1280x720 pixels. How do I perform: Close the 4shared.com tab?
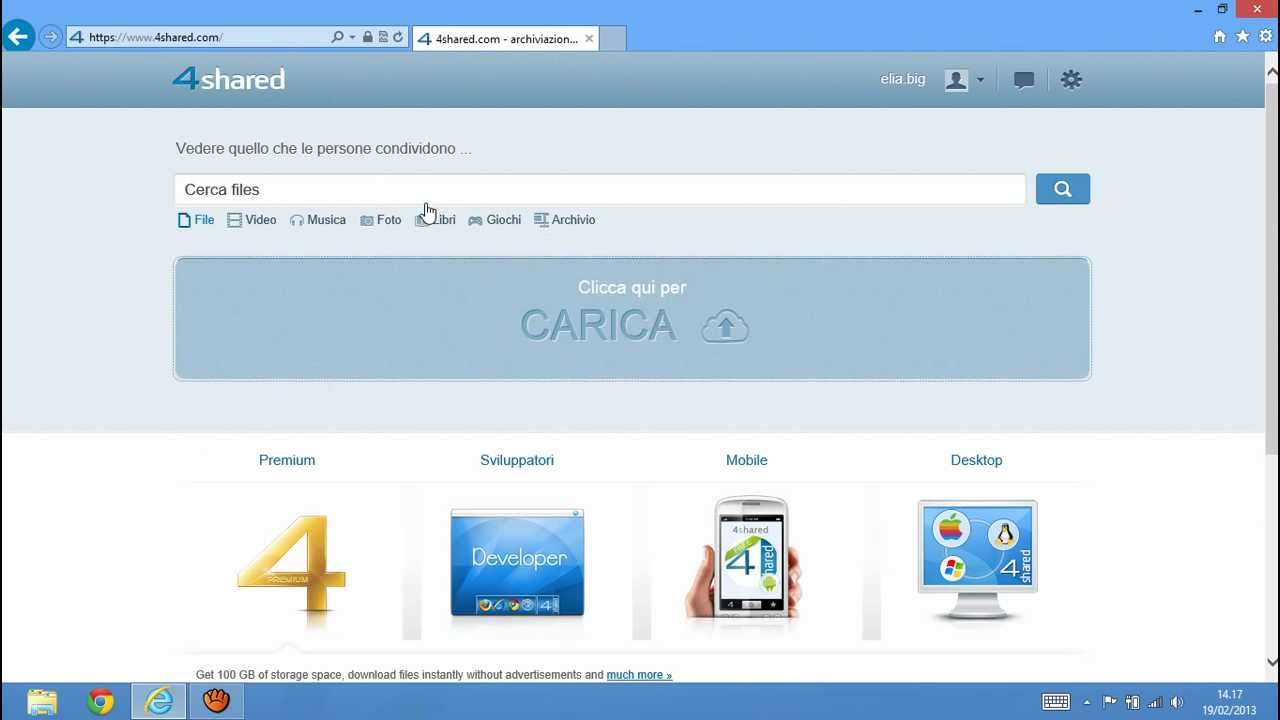(x=589, y=38)
